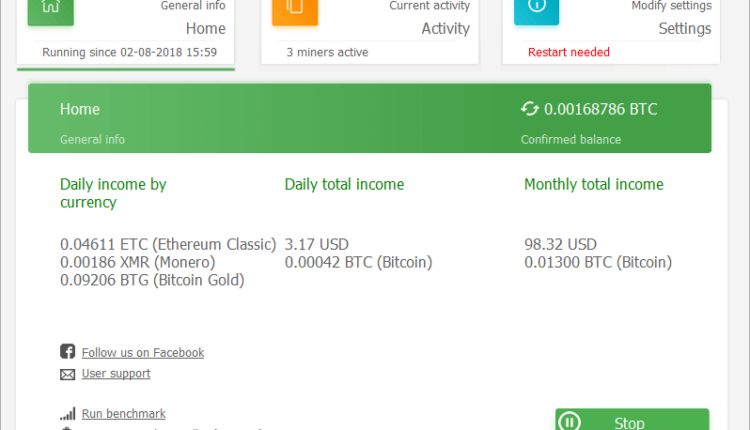Start the Run benchmark link
Screen dimensions: 750x430
click(124, 414)
